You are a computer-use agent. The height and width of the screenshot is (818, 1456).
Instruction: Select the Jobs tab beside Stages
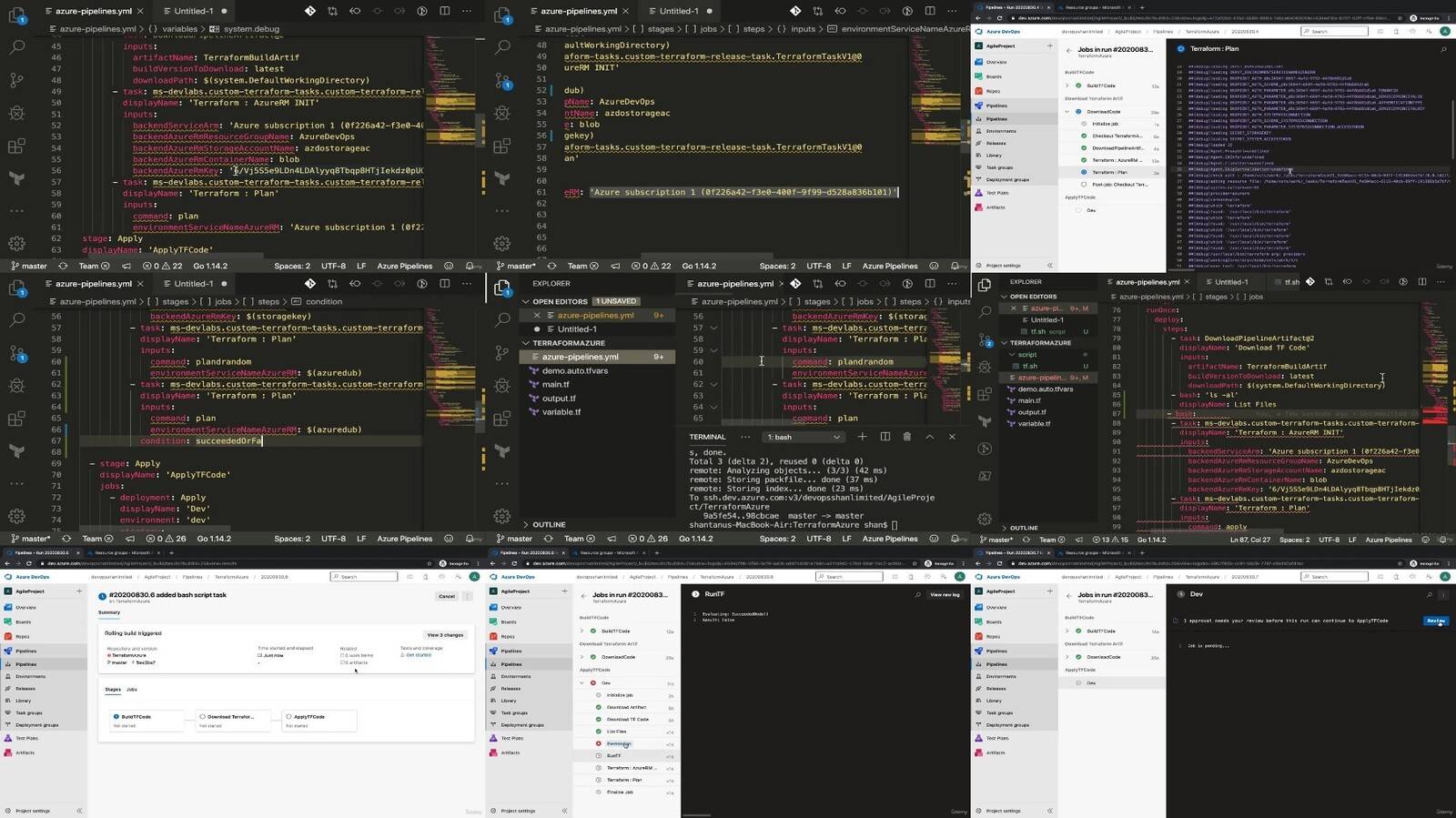click(132, 690)
